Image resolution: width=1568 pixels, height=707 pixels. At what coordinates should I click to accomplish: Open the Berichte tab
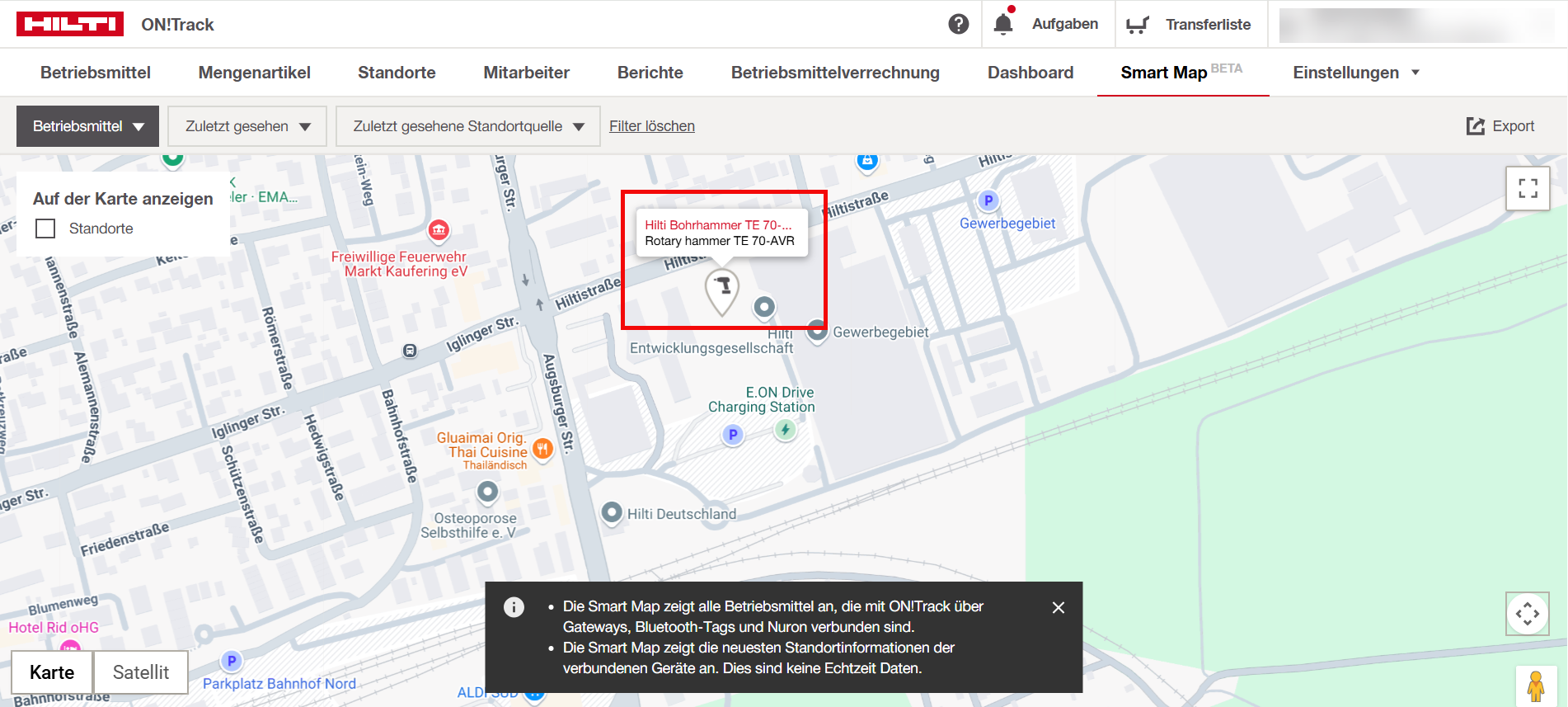650,73
